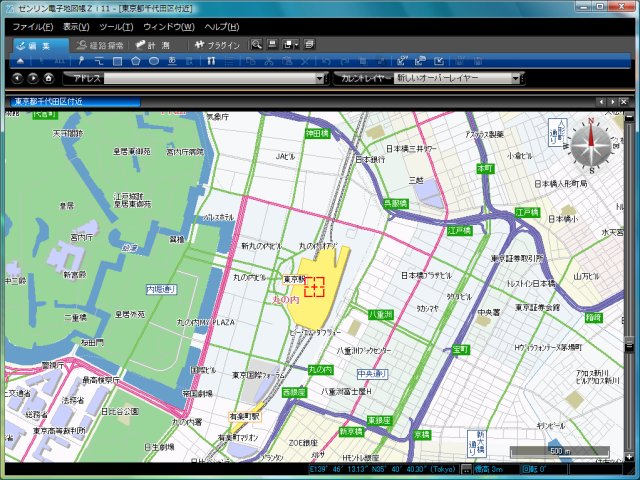This screenshot has width=640, height=480.
Task: Select the pentagon polygon tool
Action: point(136,61)
